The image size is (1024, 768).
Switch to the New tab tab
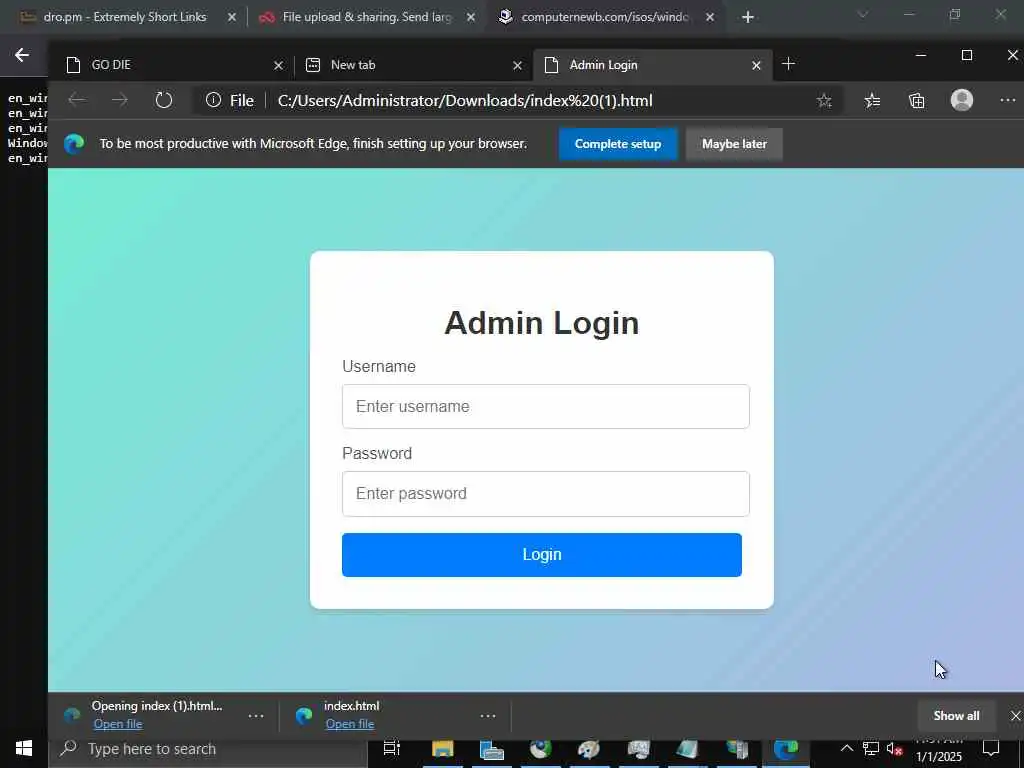pos(413,65)
